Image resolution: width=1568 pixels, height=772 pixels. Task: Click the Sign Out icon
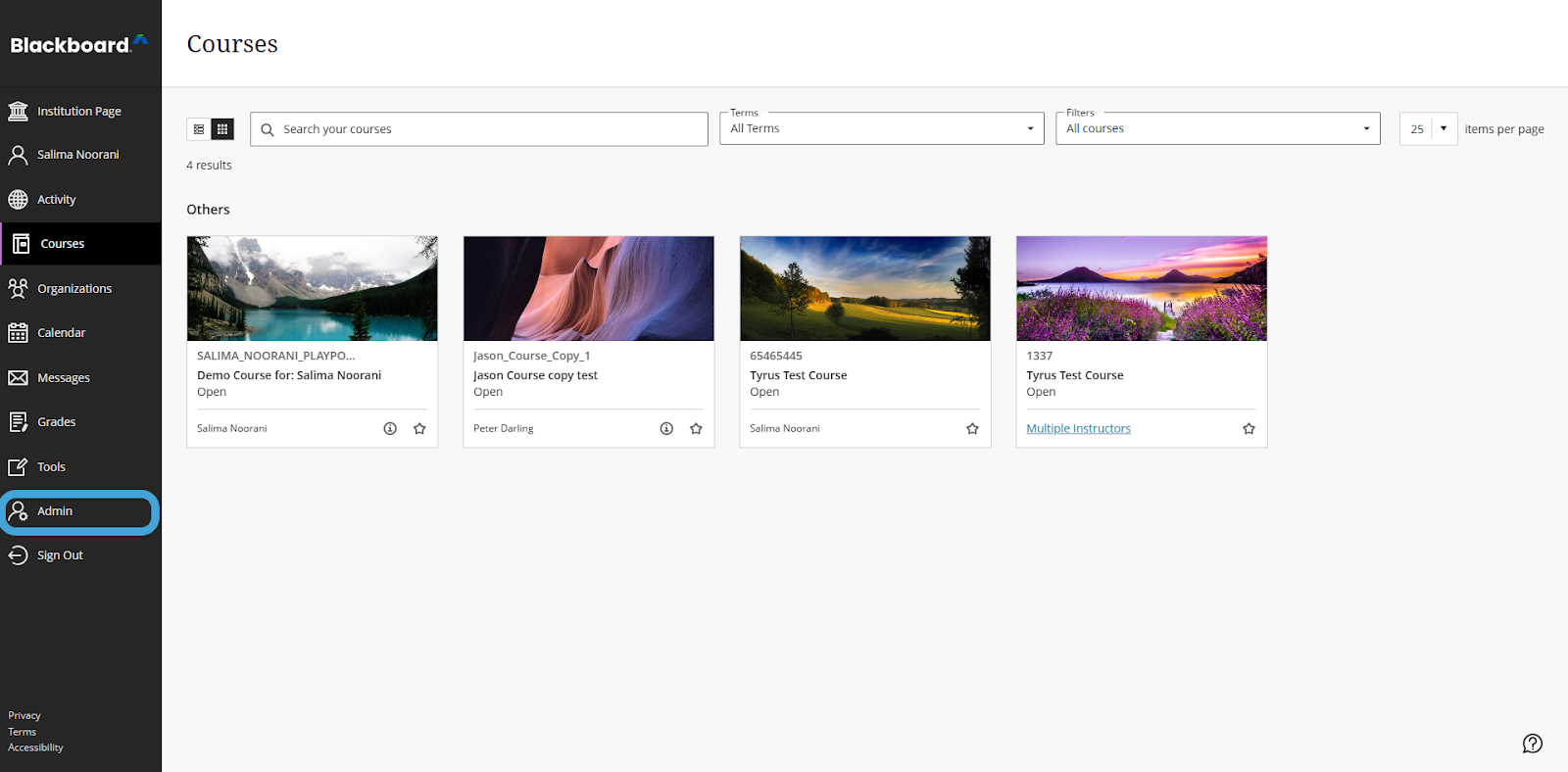point(18,555)
